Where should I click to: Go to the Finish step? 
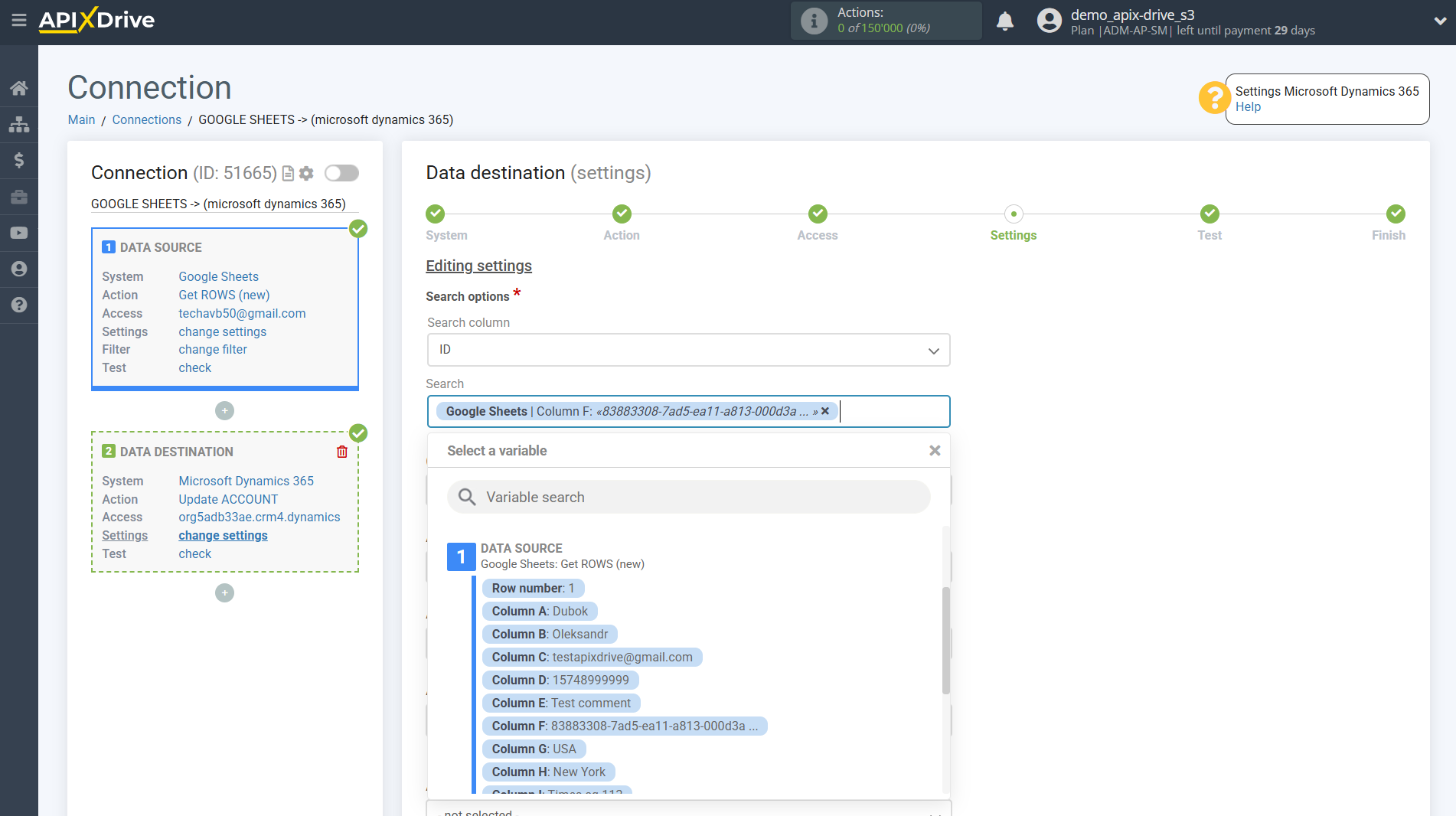1396,214
